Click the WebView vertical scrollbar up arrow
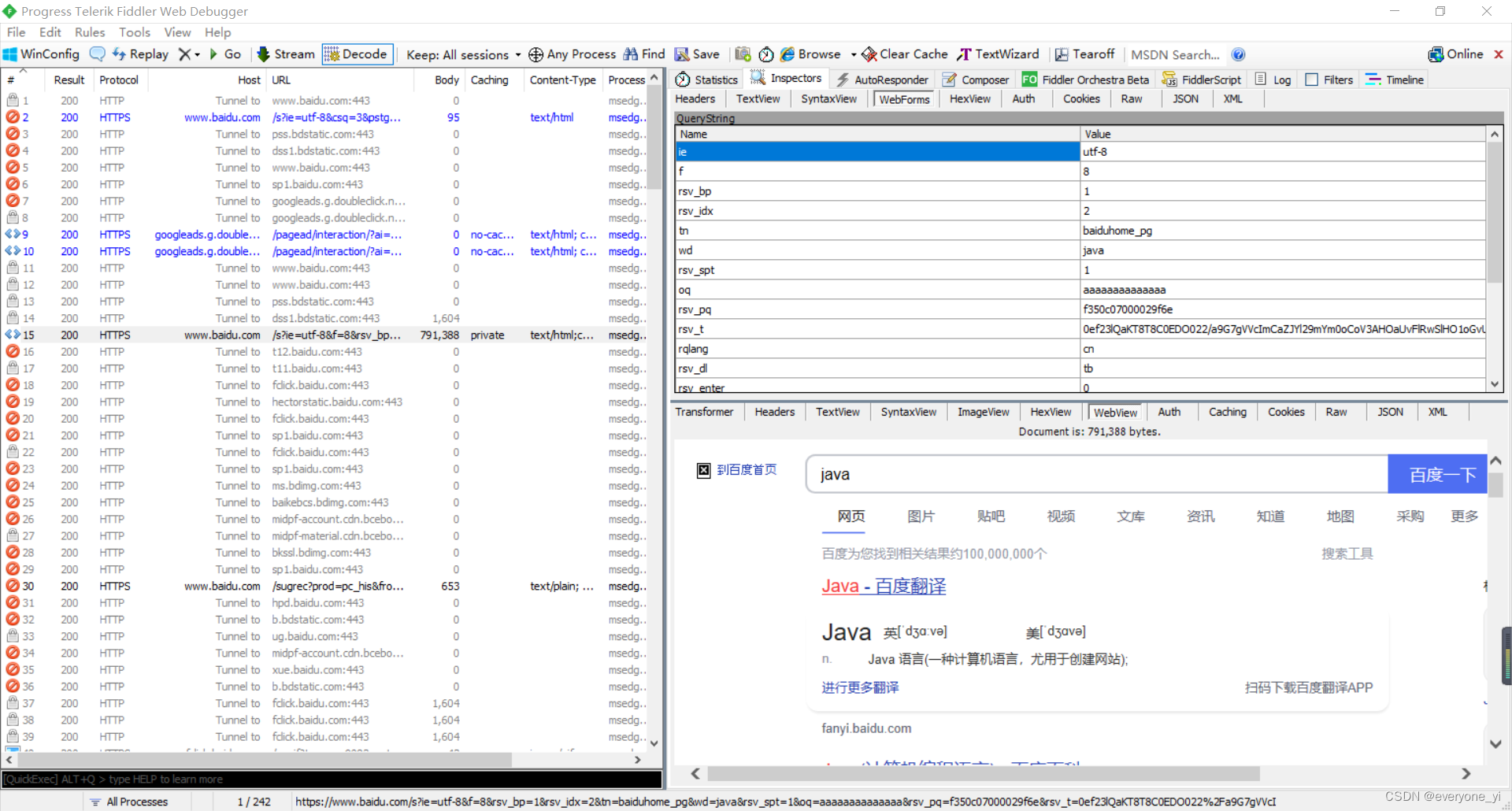 1495,461
